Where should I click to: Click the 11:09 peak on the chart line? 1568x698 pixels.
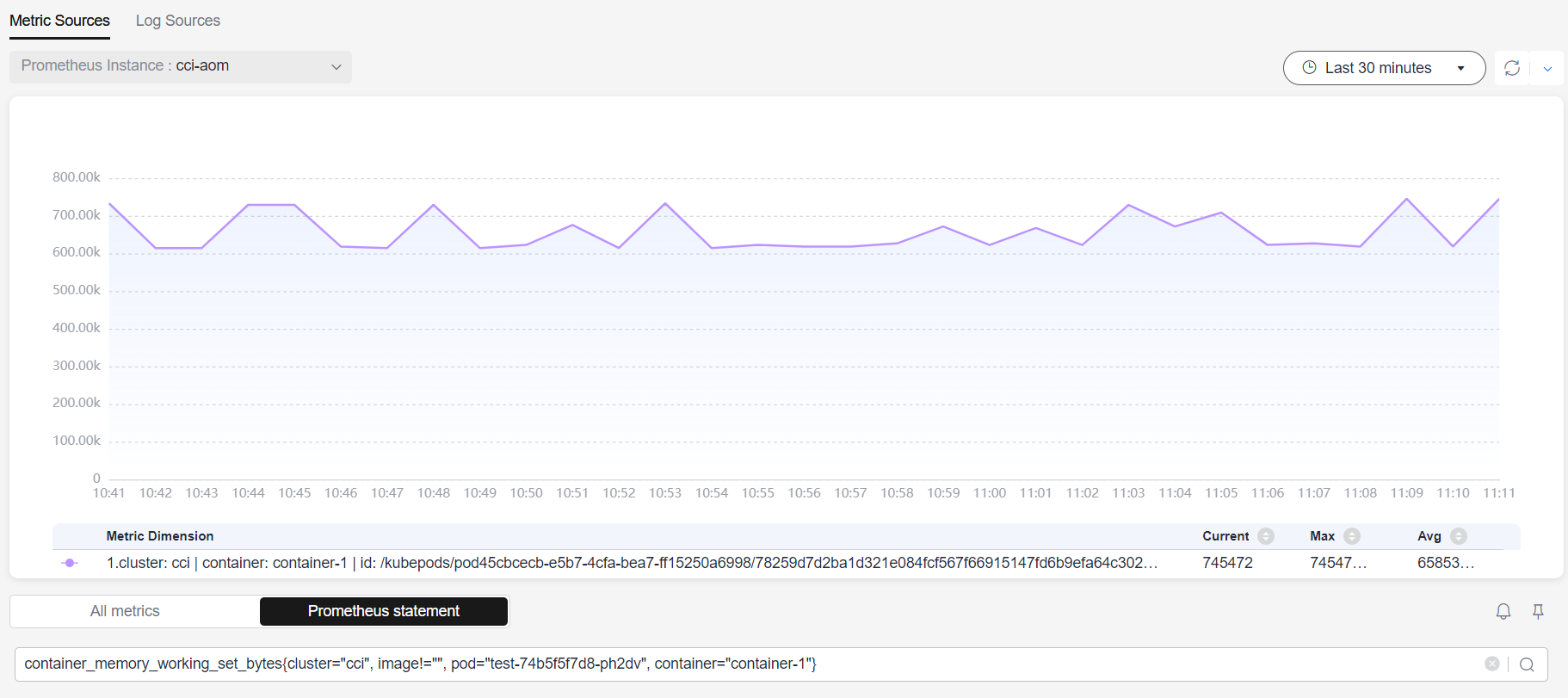coord(1407,200)
